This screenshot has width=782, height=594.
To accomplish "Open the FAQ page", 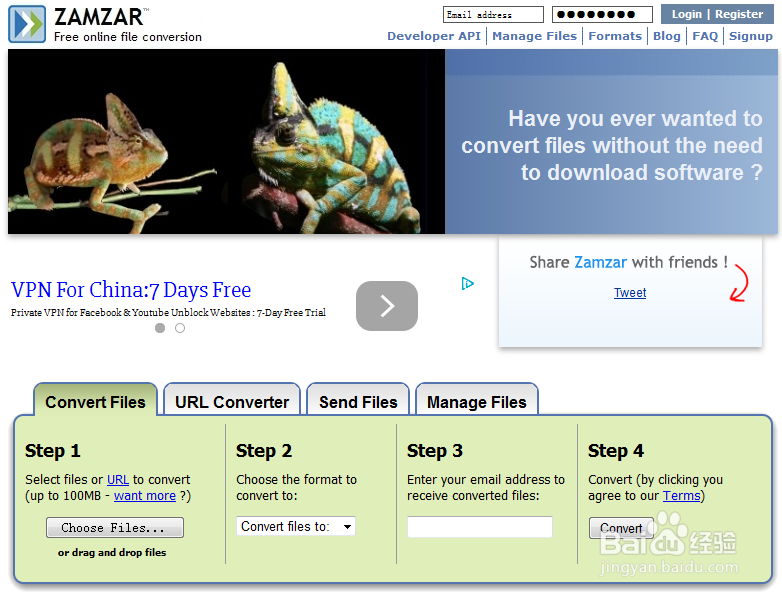I will tap(705, 36).
